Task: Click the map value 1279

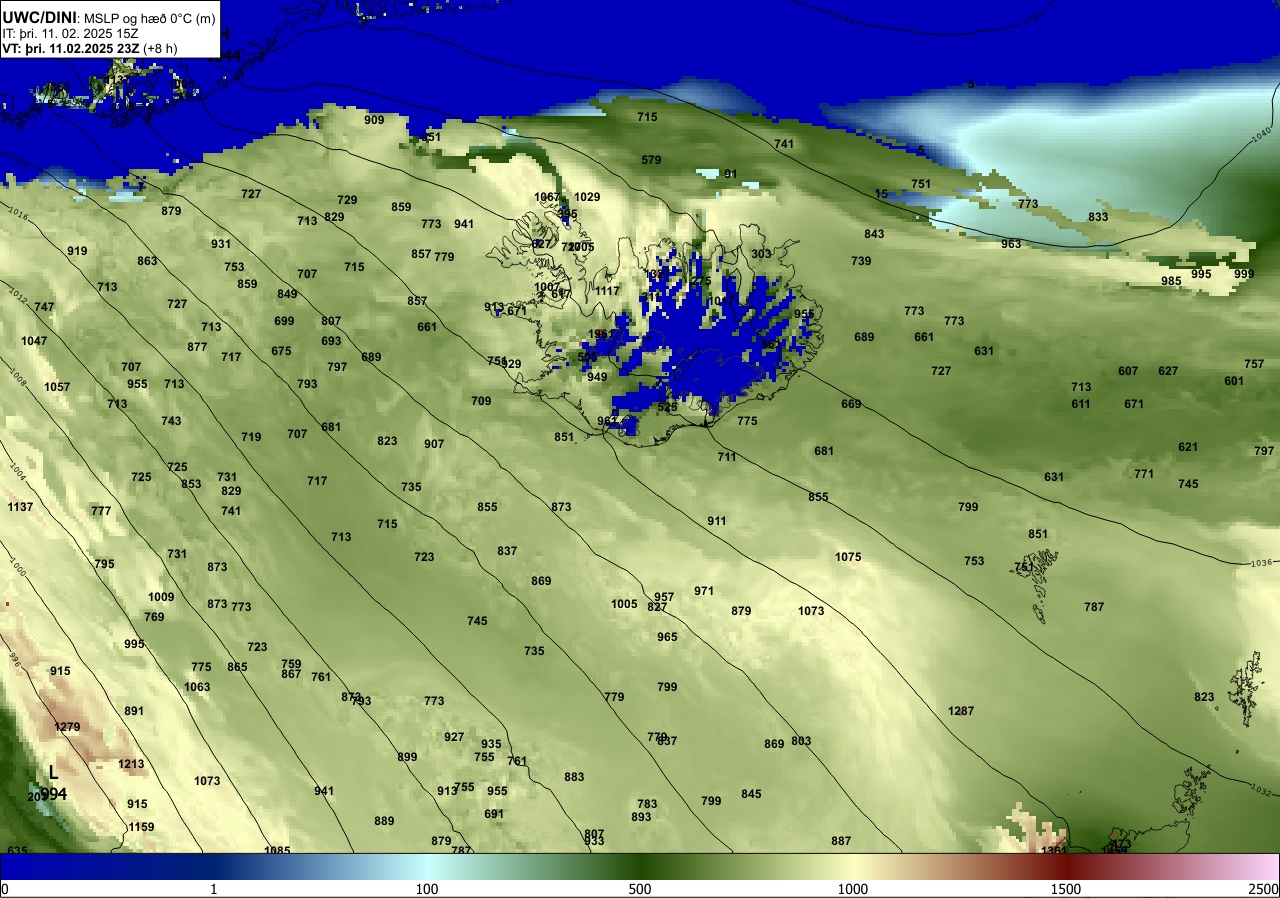Action: pyautogui.click(x=67, y=727)
